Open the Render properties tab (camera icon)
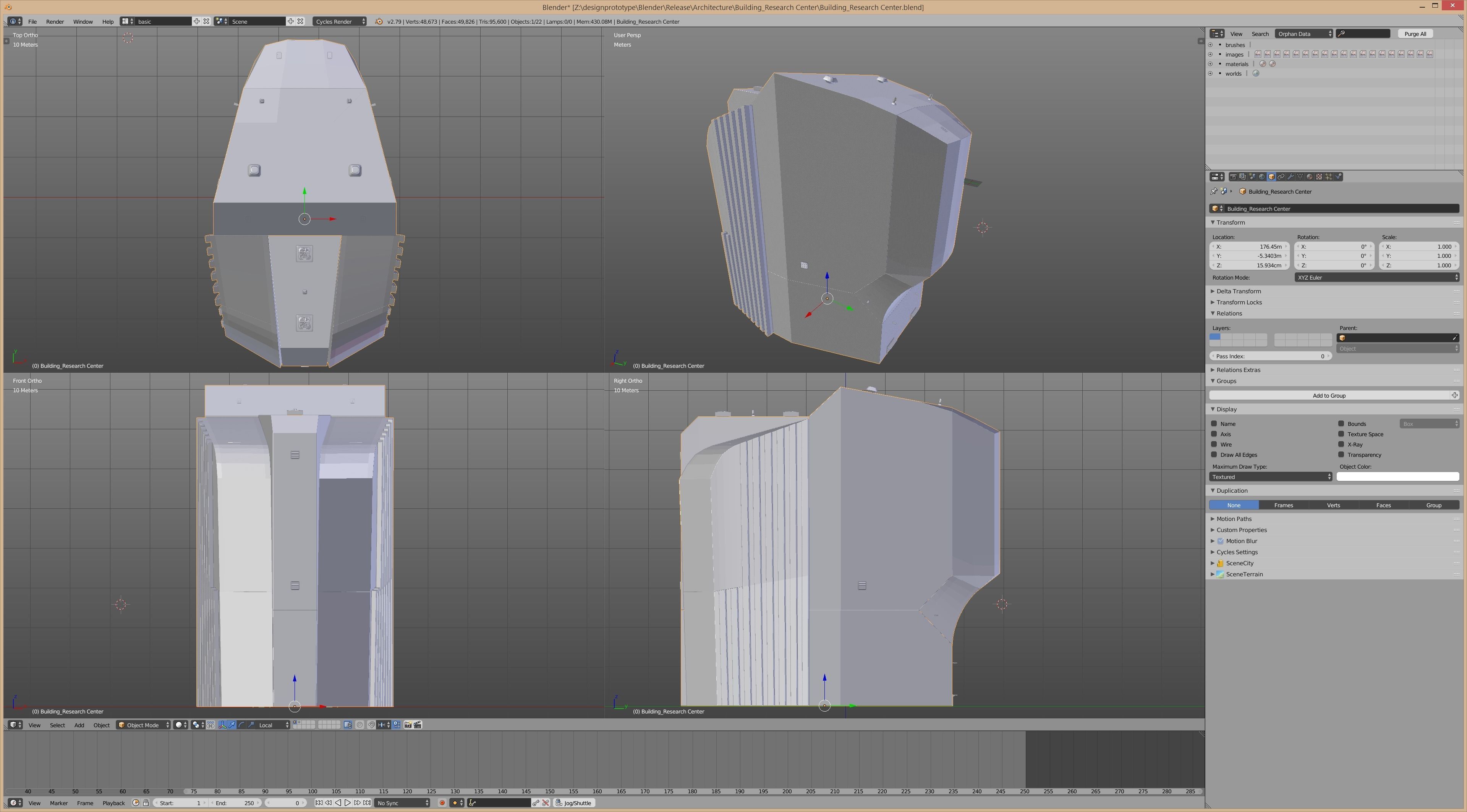1467x812 pixels. (1234, 176)
